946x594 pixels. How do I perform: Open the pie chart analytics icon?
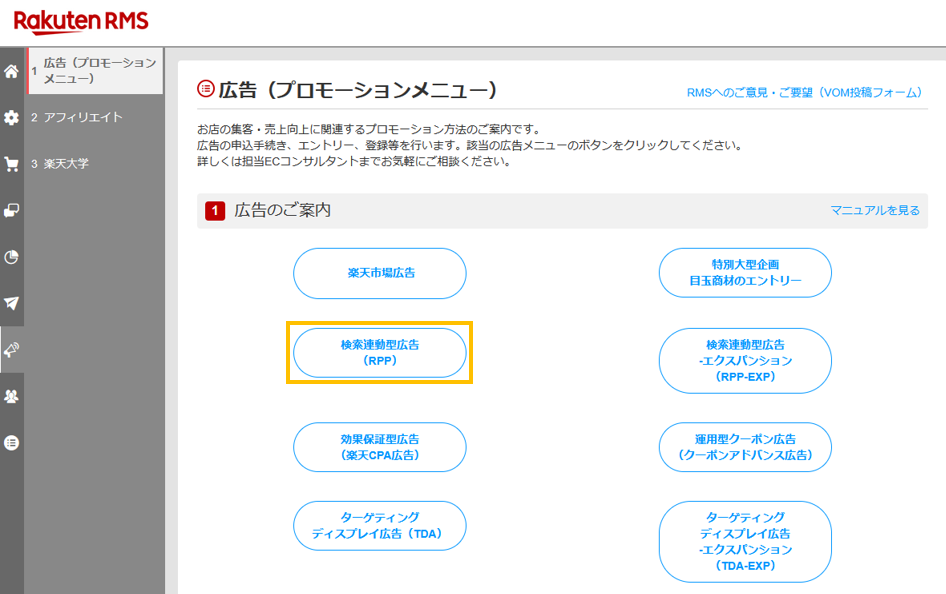11,257
